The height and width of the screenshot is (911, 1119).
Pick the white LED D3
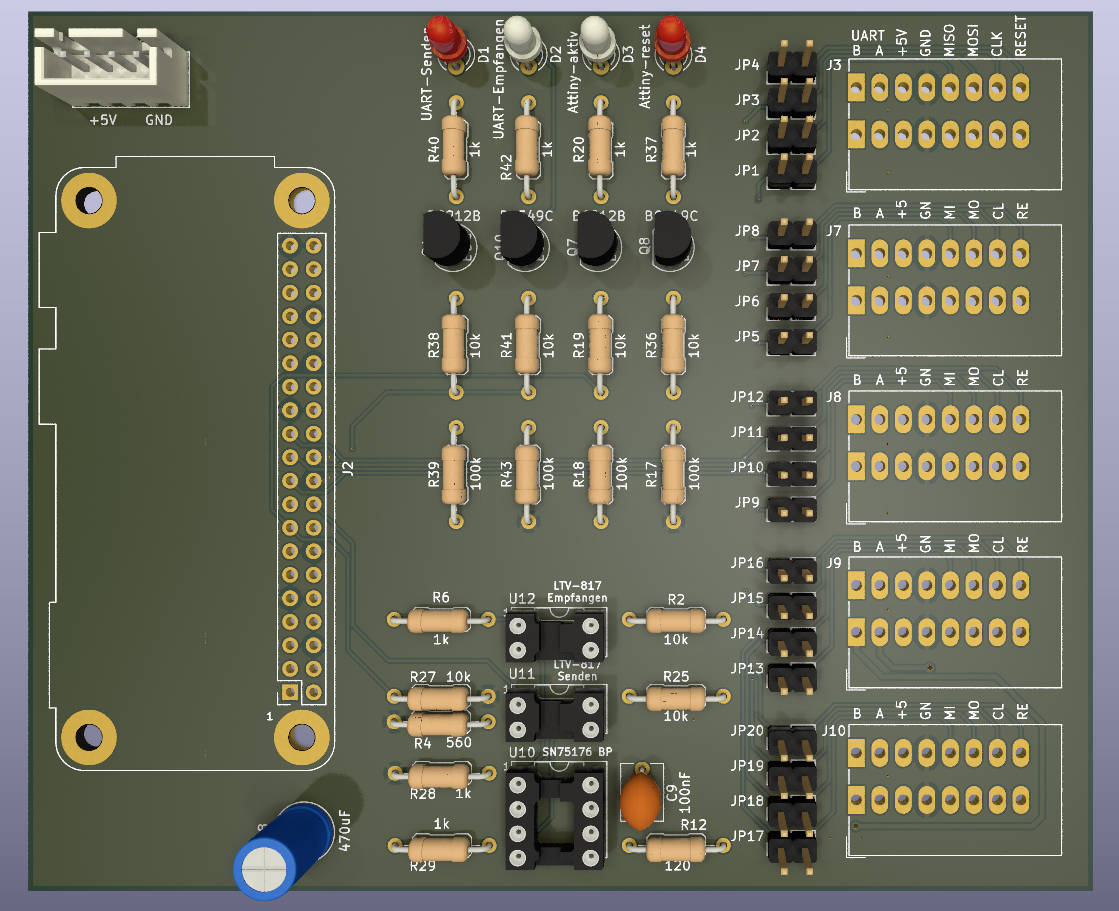(597, 38)
